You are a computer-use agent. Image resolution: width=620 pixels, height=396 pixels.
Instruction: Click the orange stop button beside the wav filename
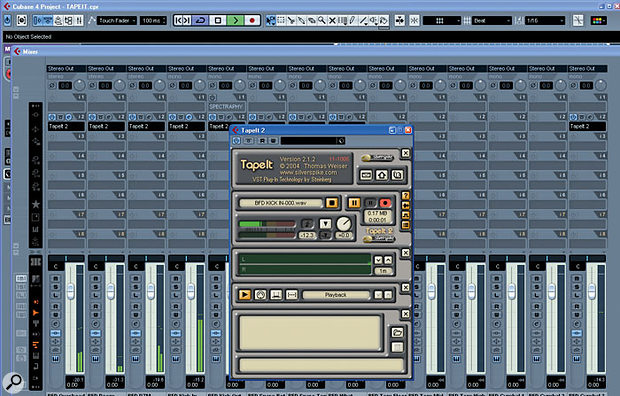pyautogui.click(x=332, y=203)
